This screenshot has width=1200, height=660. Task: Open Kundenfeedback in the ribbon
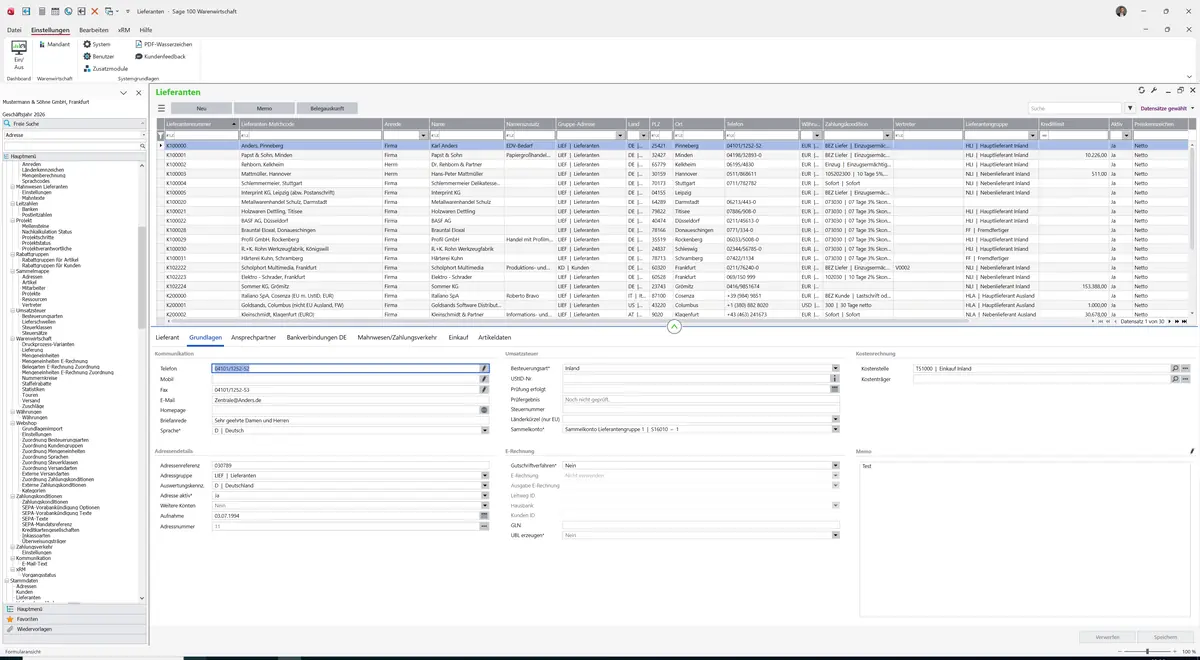pos(160,56)
